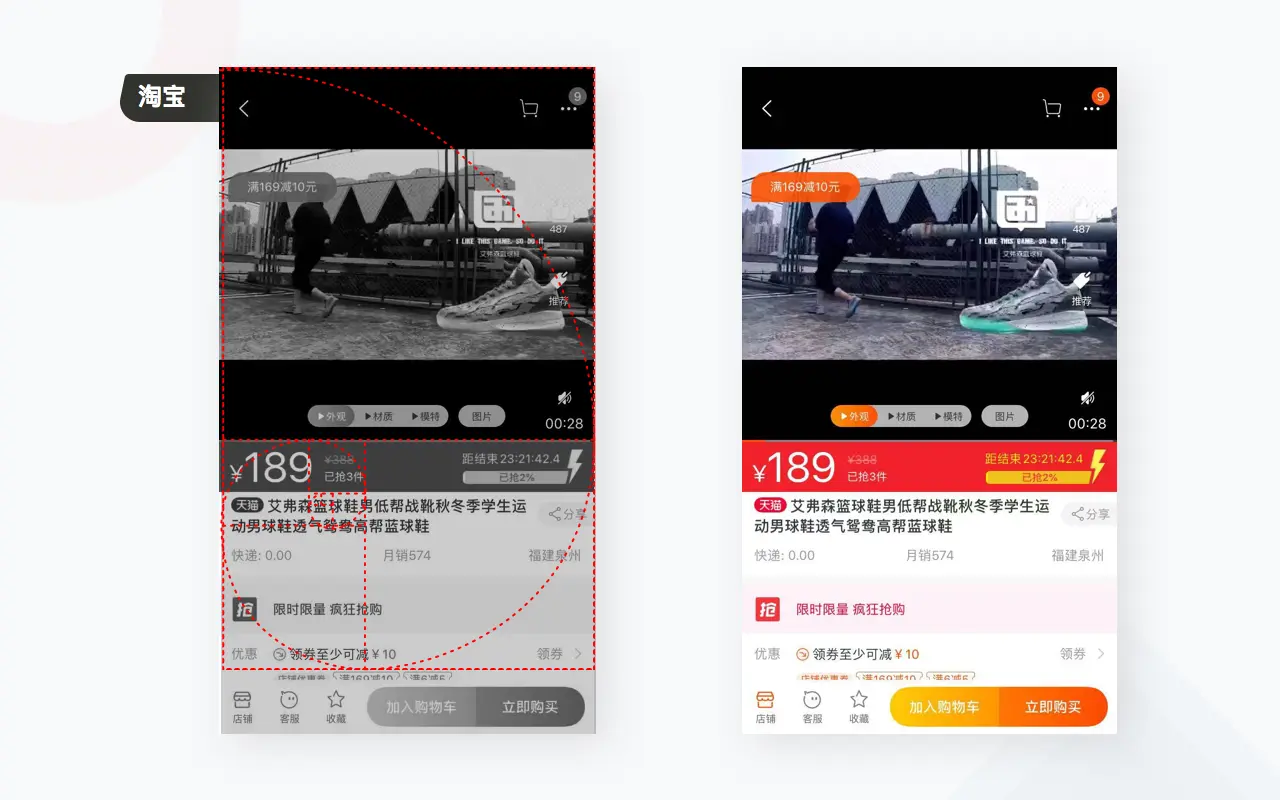1280x800 pixels.
Task: Click gray 加入购物车 button
Action: tap(421, 706)
